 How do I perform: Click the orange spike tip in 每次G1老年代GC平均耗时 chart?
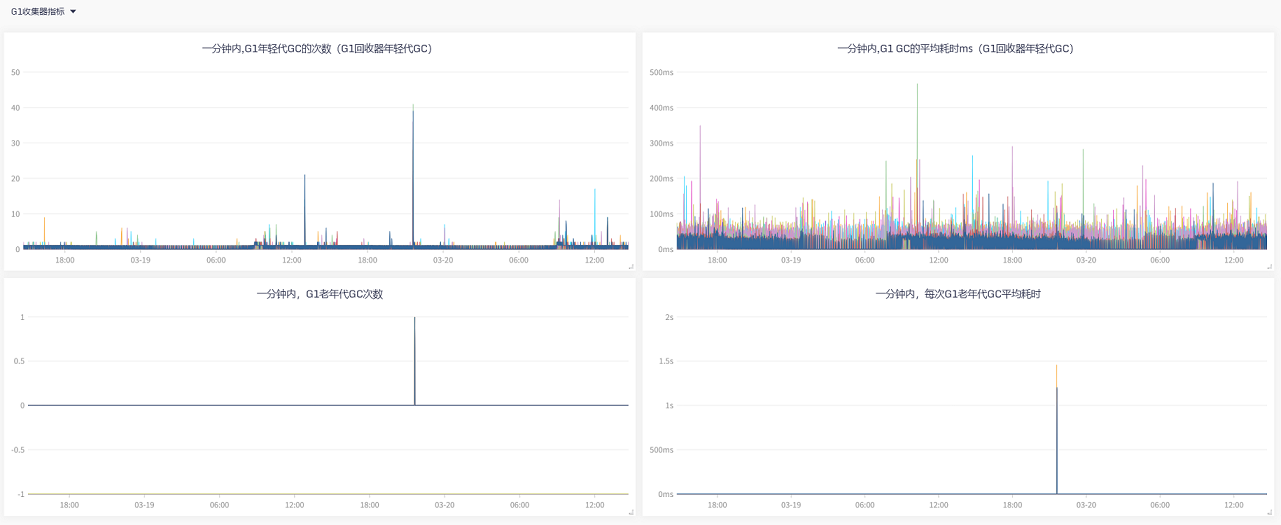[1057, 367]
